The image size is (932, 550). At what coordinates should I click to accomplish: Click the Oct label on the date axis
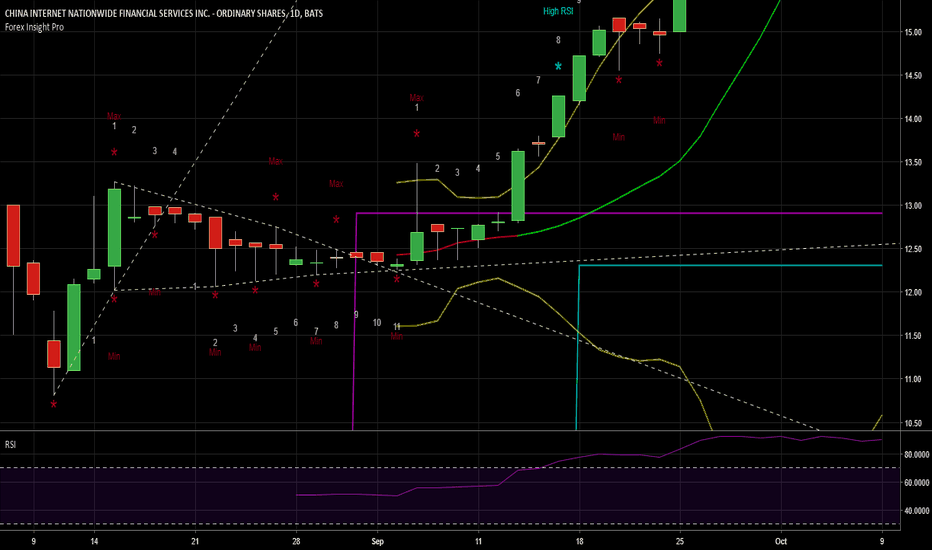(781, 542)
